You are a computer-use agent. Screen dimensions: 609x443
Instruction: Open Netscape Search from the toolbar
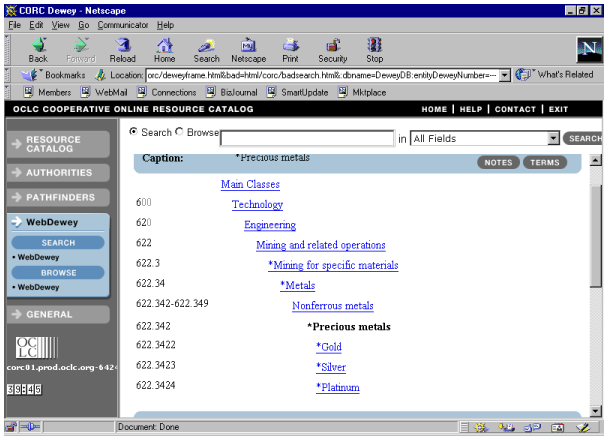tap(207, 50)
